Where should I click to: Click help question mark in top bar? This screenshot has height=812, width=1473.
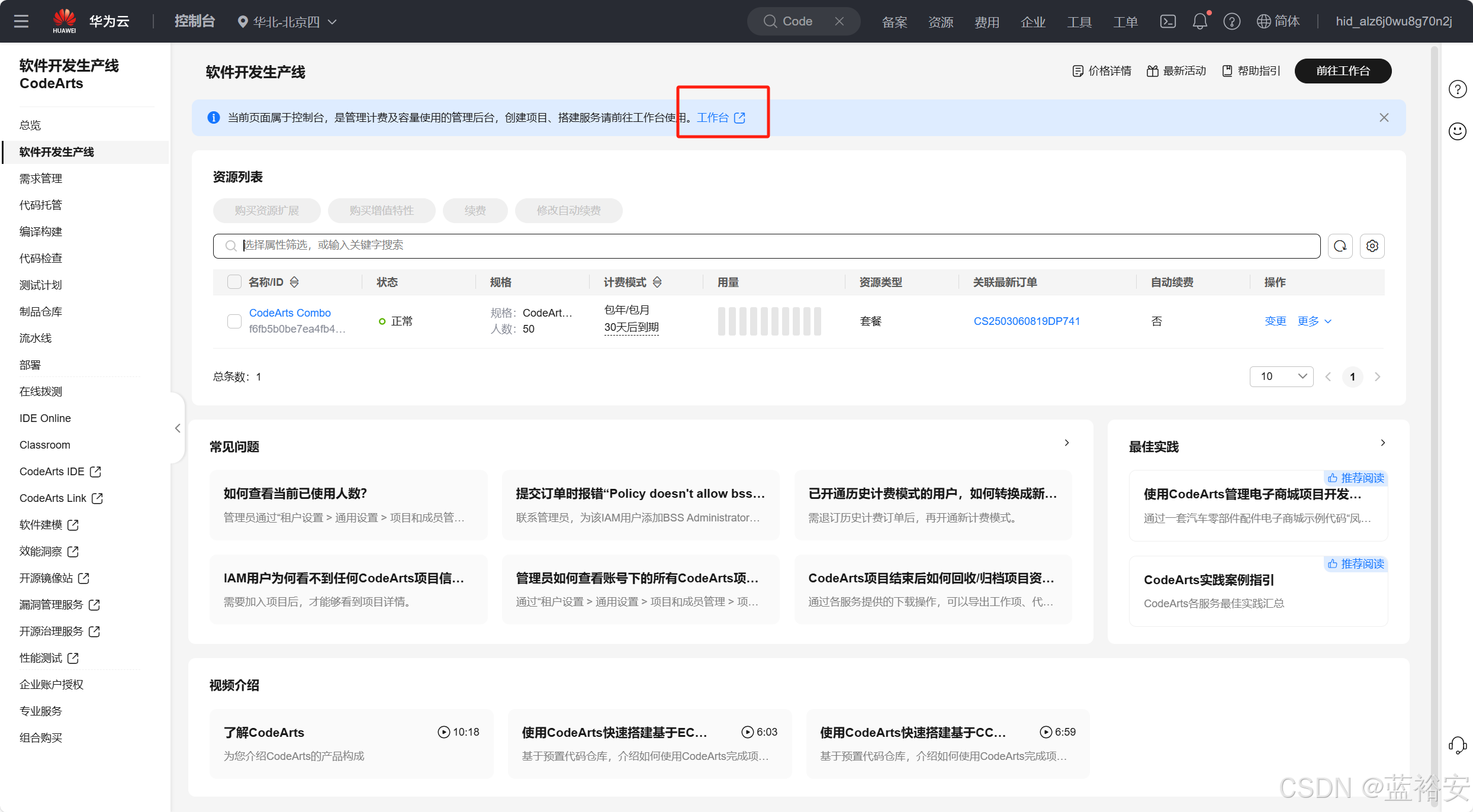point(1232,21)
